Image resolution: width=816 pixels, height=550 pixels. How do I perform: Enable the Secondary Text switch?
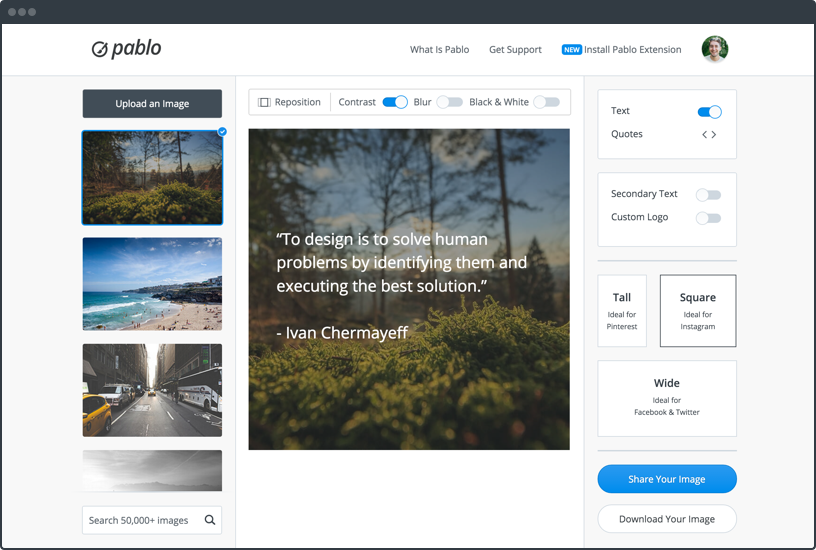coord(708,195)
